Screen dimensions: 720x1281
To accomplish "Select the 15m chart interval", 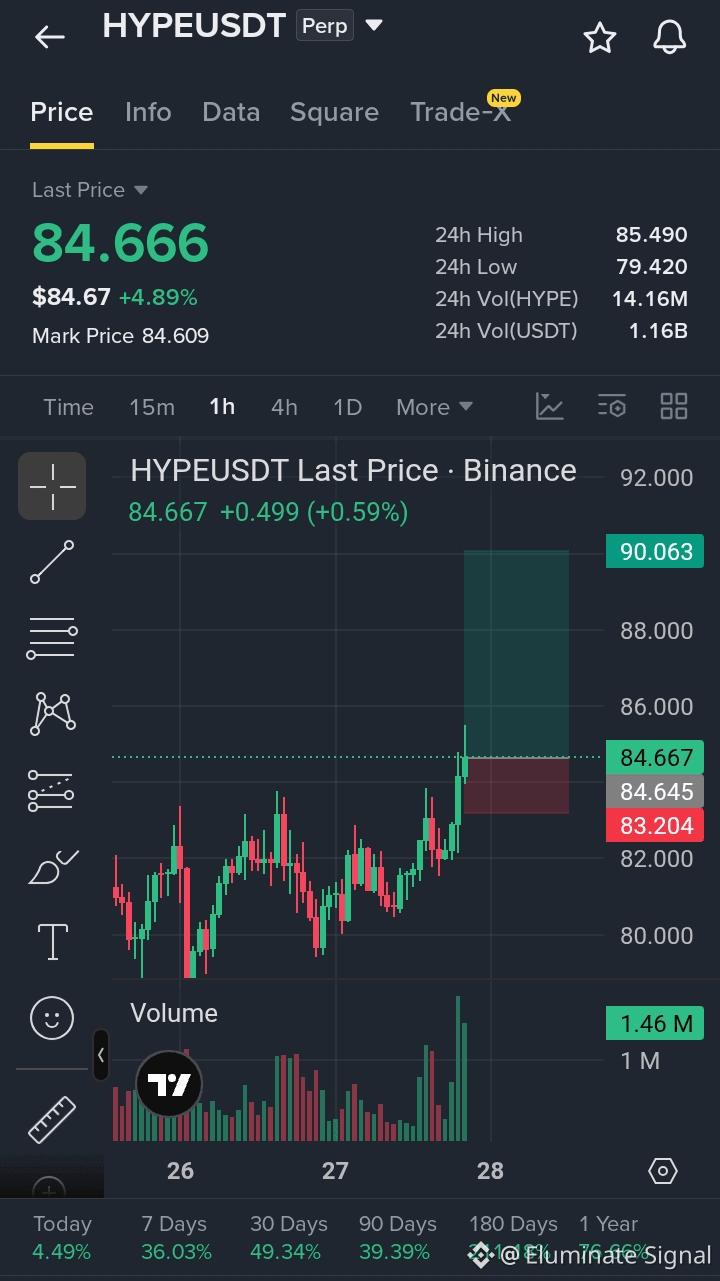I will tap(152, 407).
